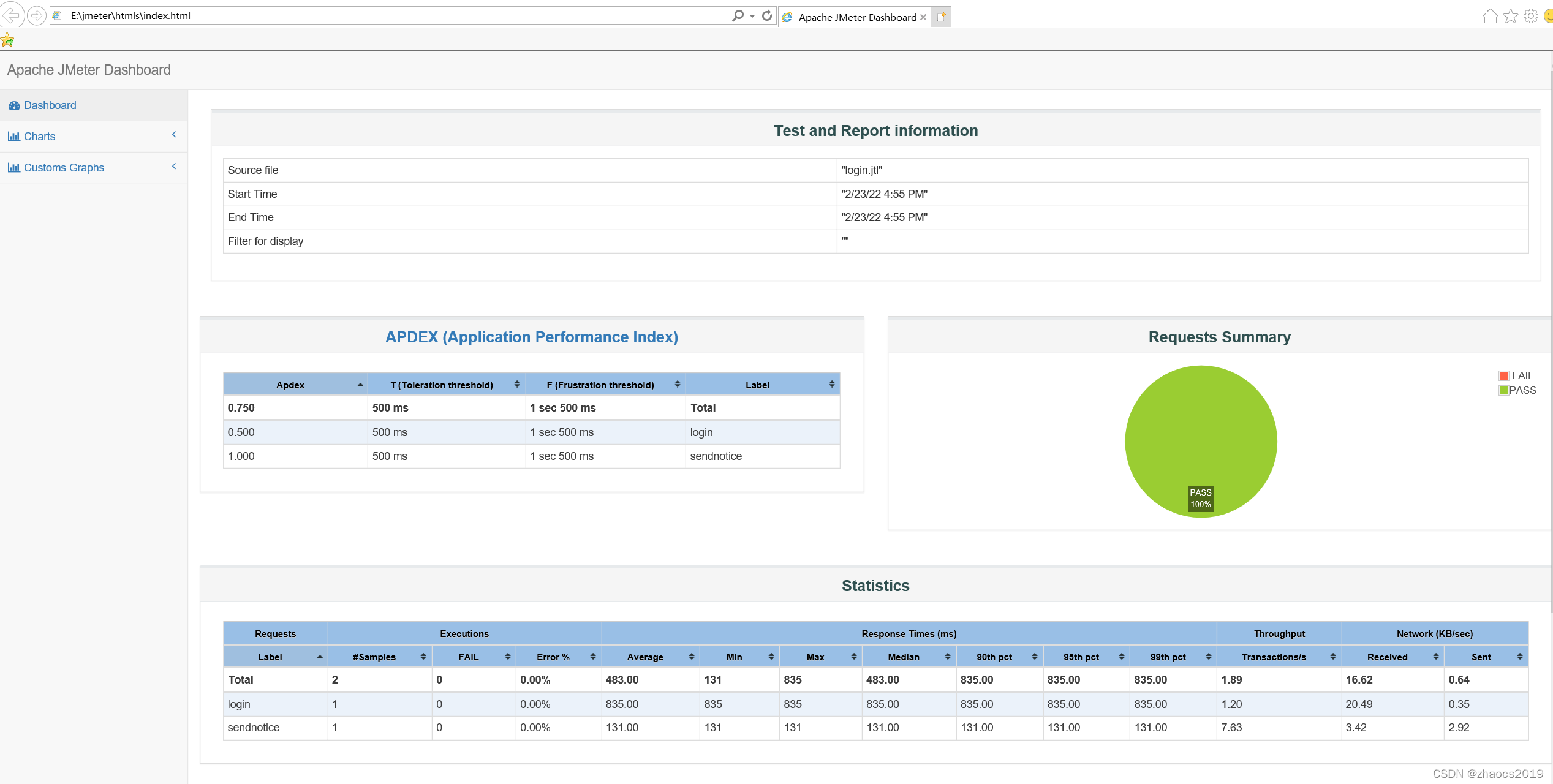Click the add to favorites bar star icon
1553x784 pixels.
point(7,40)
